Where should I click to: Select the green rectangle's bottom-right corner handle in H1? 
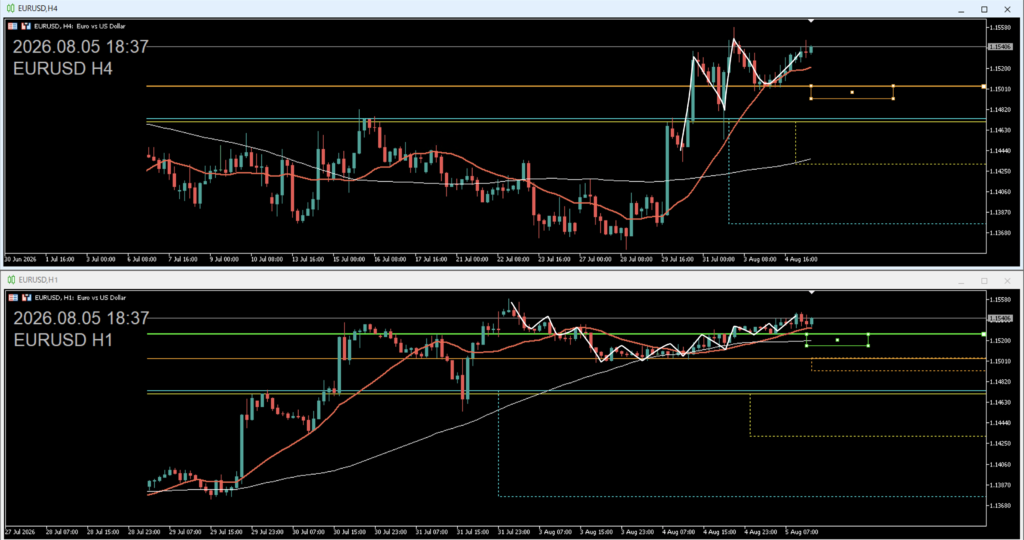pyautogui.click(x=868, y=345)
